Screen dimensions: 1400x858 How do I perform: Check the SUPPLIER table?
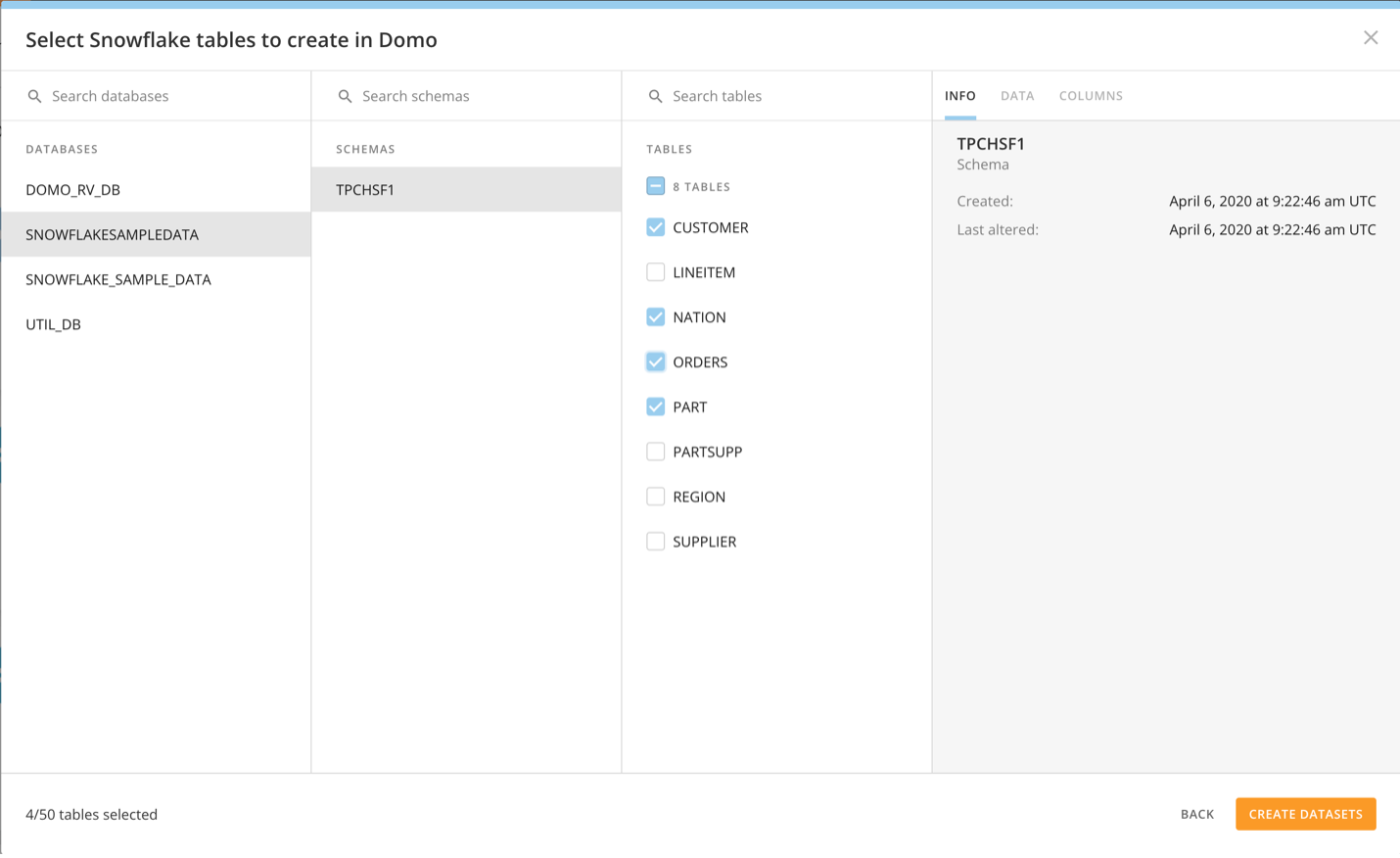pos(655,541)
